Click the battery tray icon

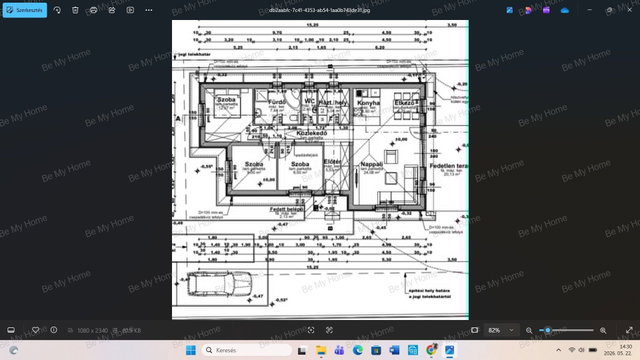[593, 350]
